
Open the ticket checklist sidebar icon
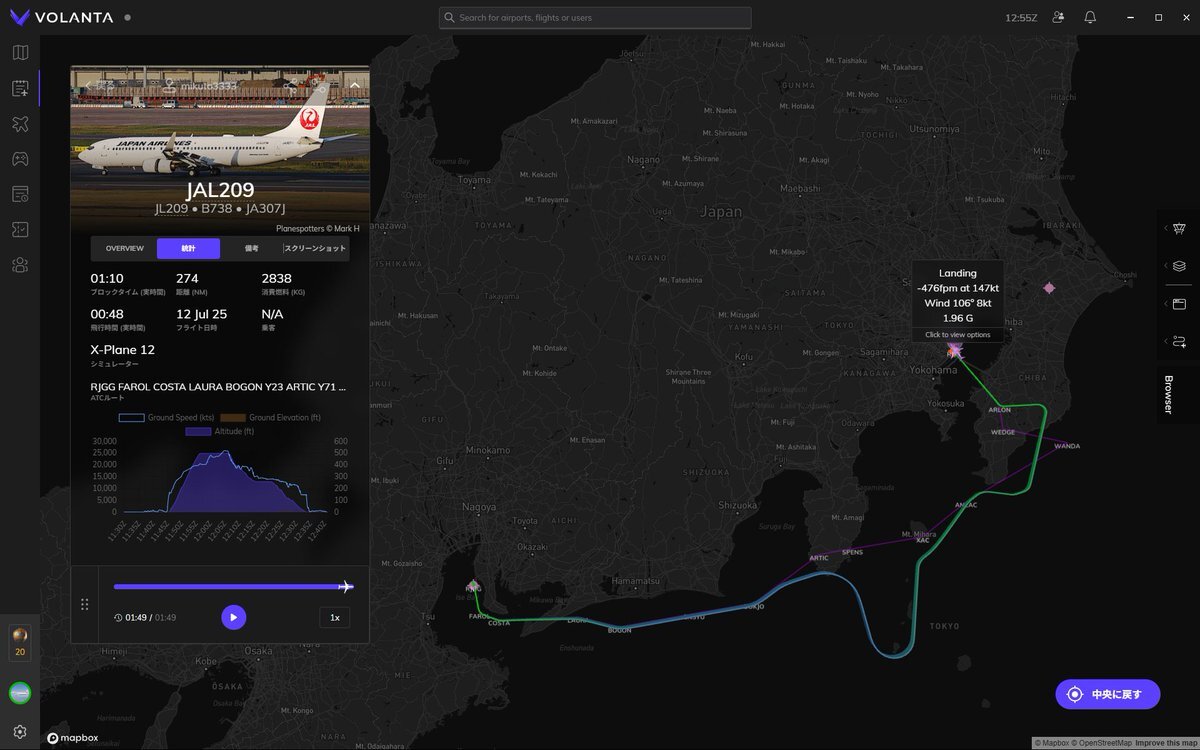pyautogui.click(x=20, y=229)
